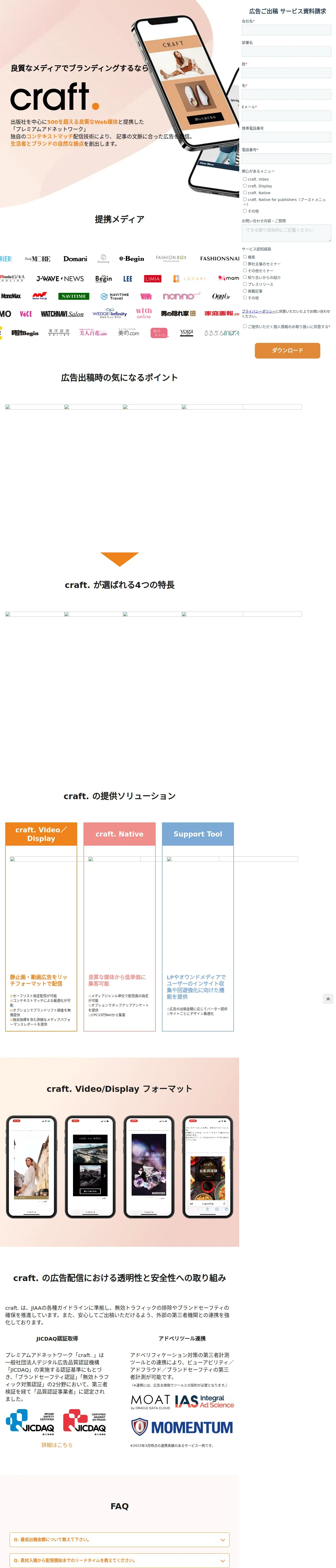336x1568 pixels.
Task: Click the LIMIA red logo
Action: (153, 279)
